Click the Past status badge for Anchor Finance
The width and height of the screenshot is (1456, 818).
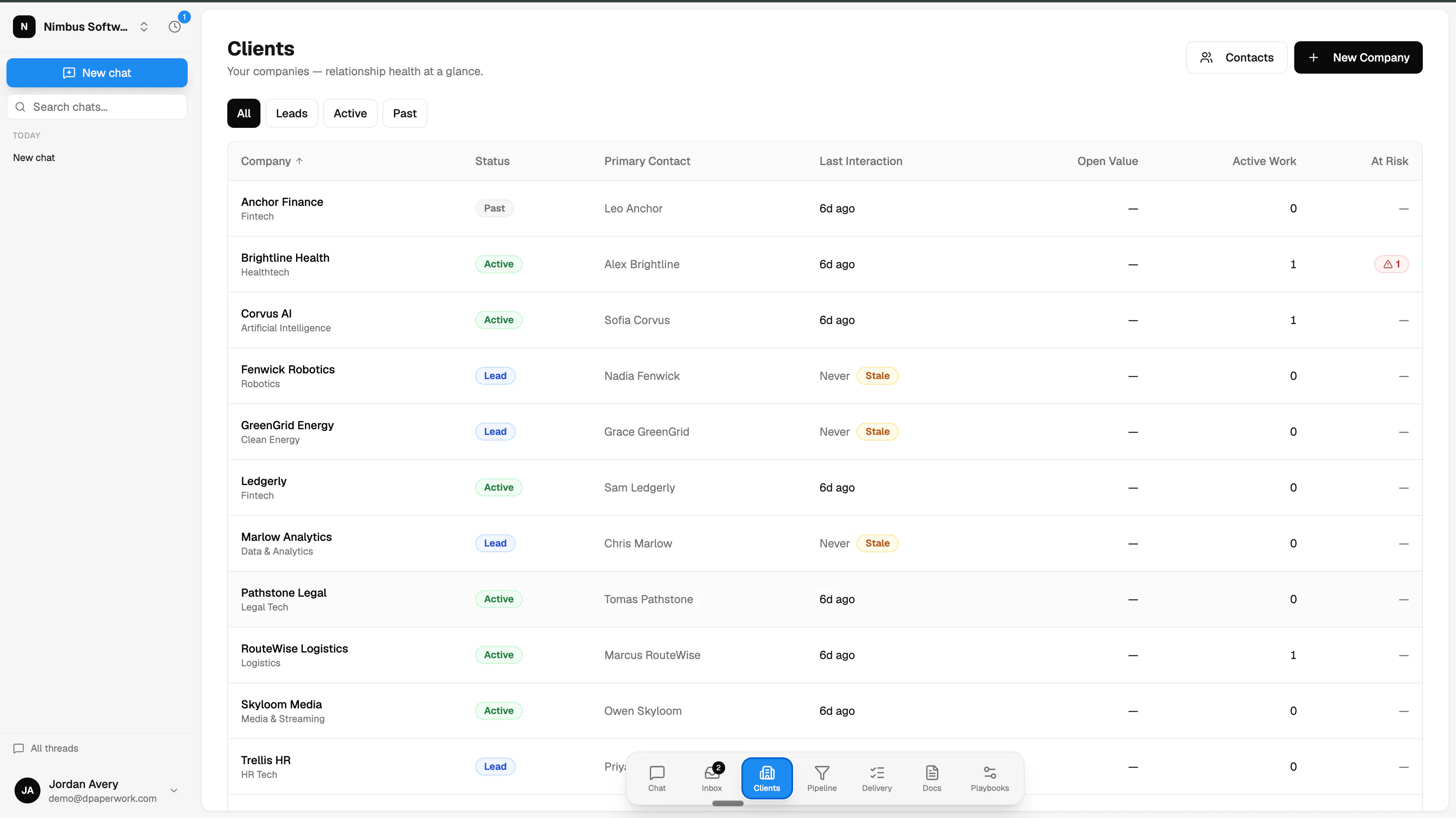pos(494,208)
